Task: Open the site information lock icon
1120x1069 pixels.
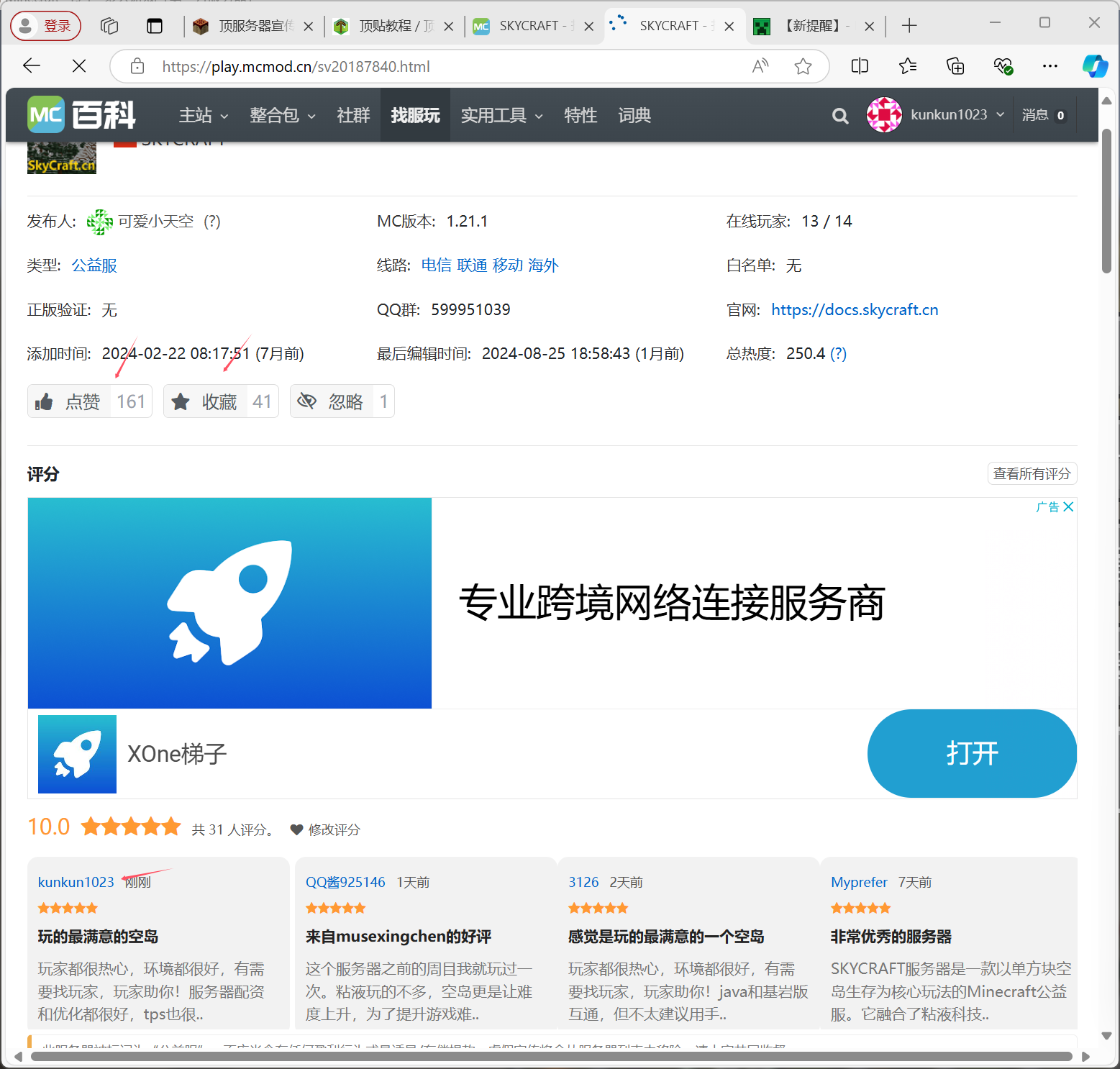Action: [137, 67]
